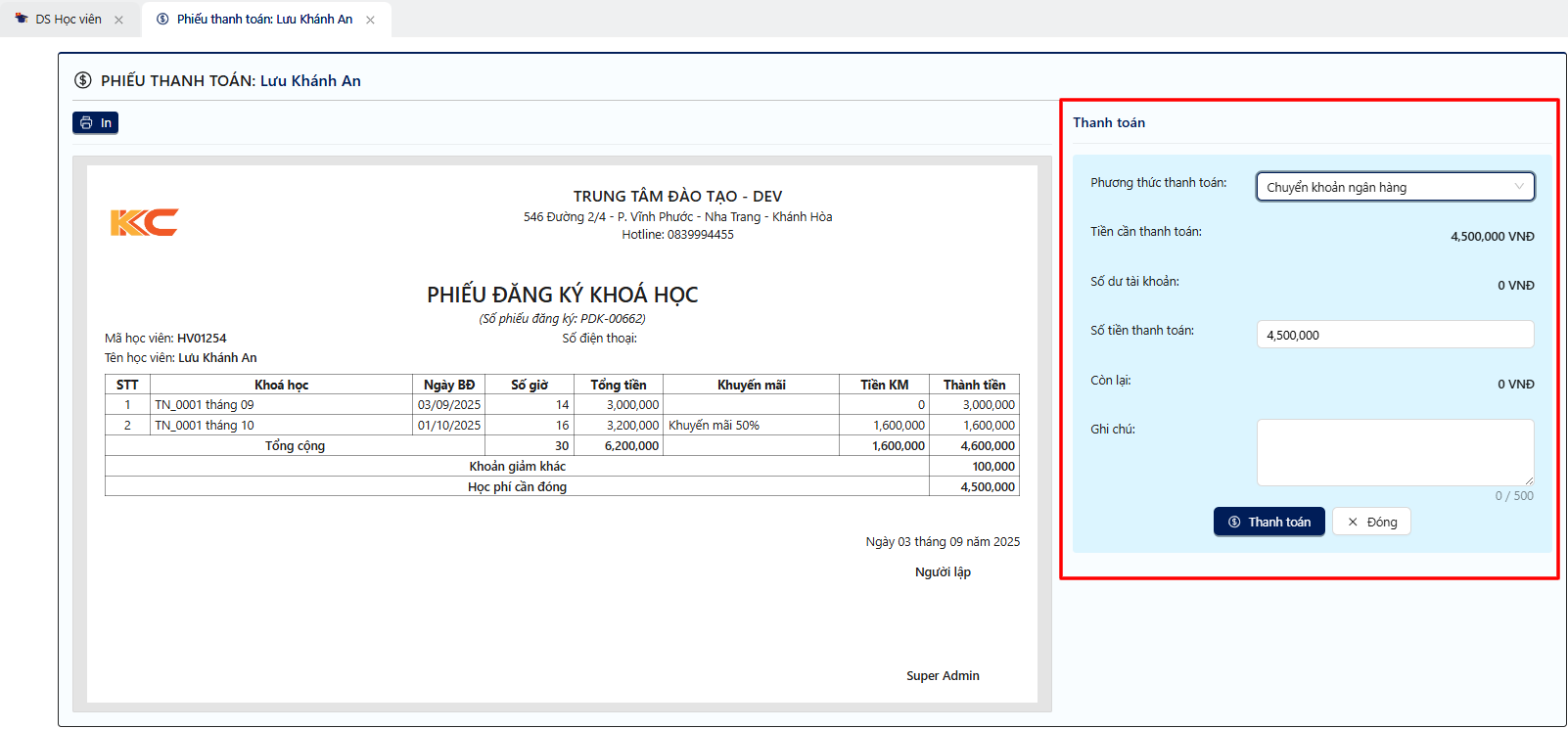1568x729 pixels.
Task: Click the Hotline number on the receipt
Action: [x=700, y=235]
